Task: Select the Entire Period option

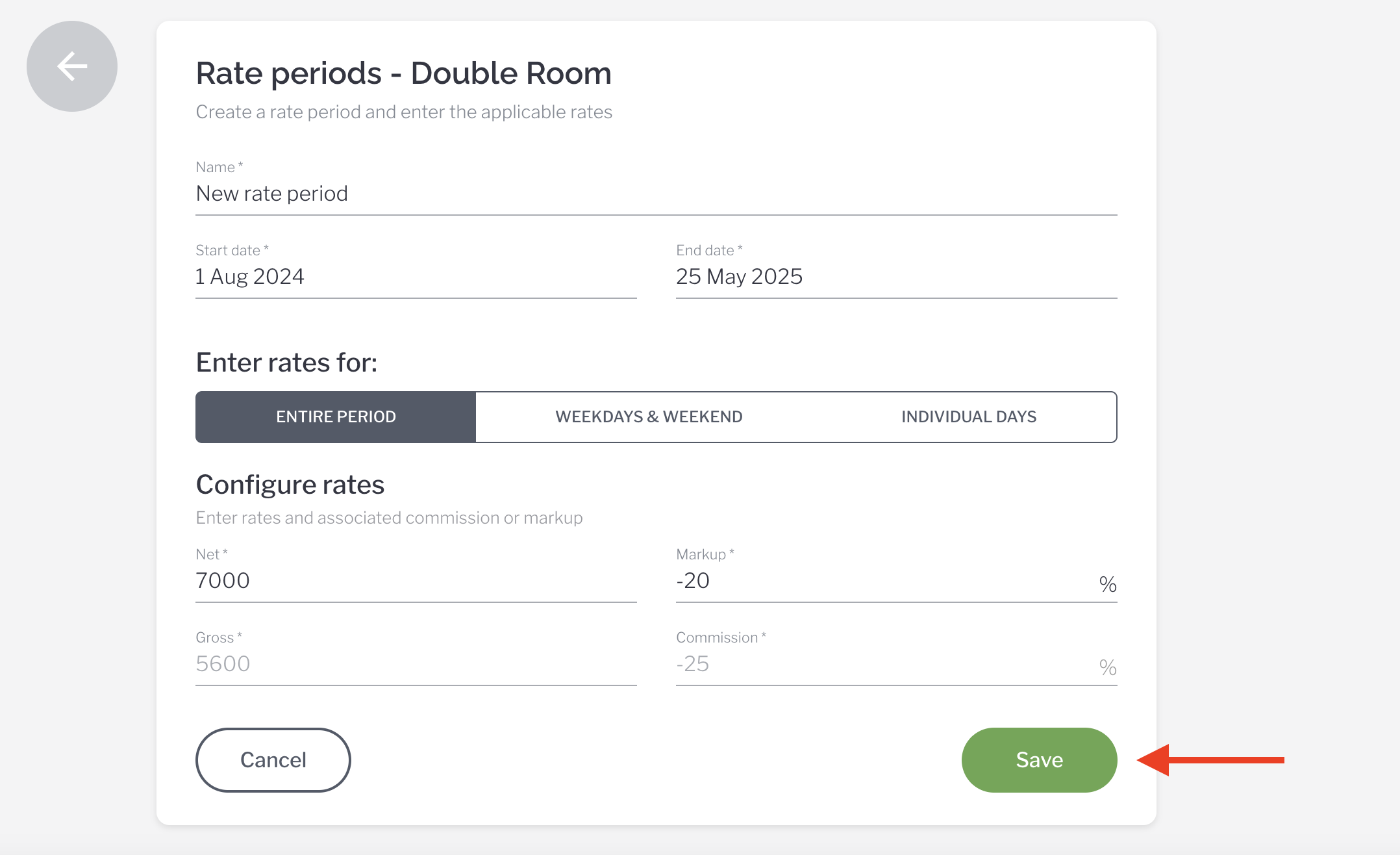Action: 336,417
